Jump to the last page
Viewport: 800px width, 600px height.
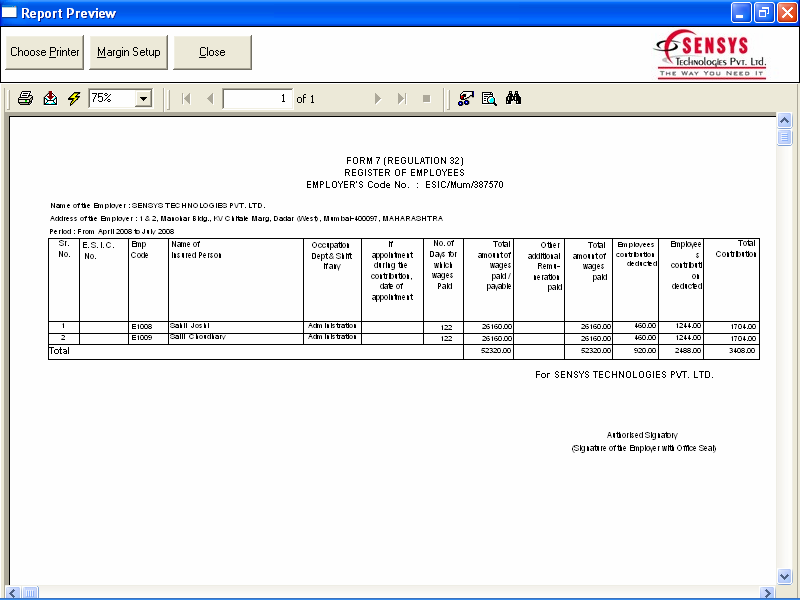402,98
